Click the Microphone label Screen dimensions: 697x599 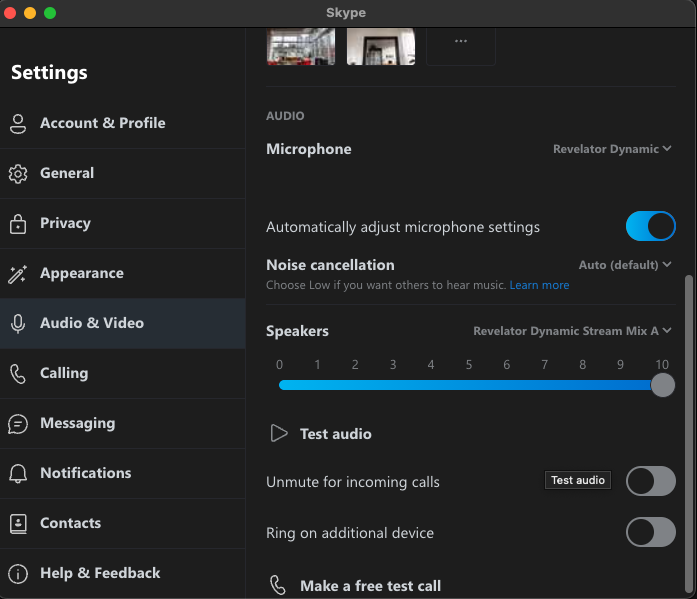(x=309, y=149)
